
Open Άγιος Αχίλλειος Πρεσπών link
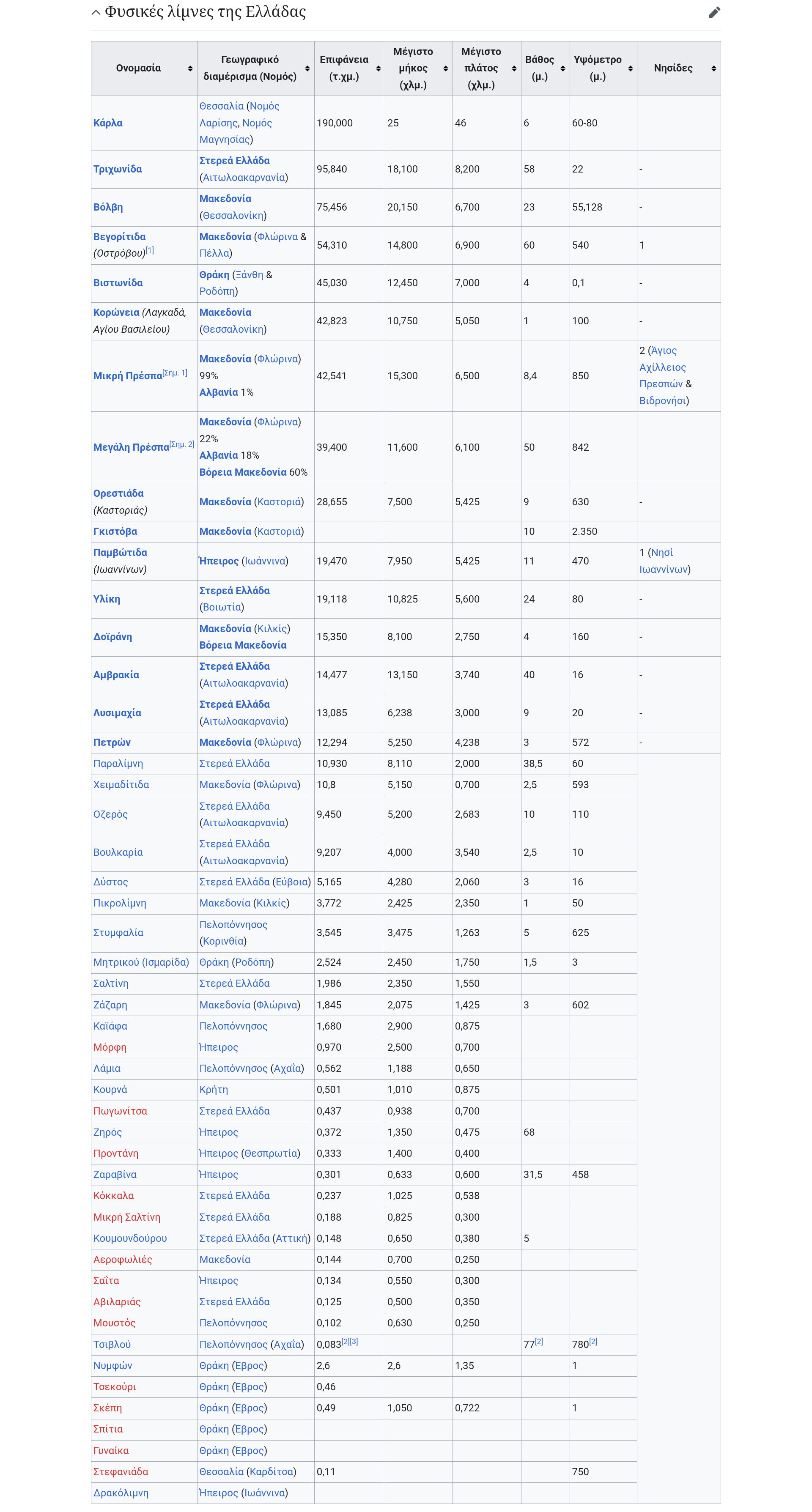(662, 367)
